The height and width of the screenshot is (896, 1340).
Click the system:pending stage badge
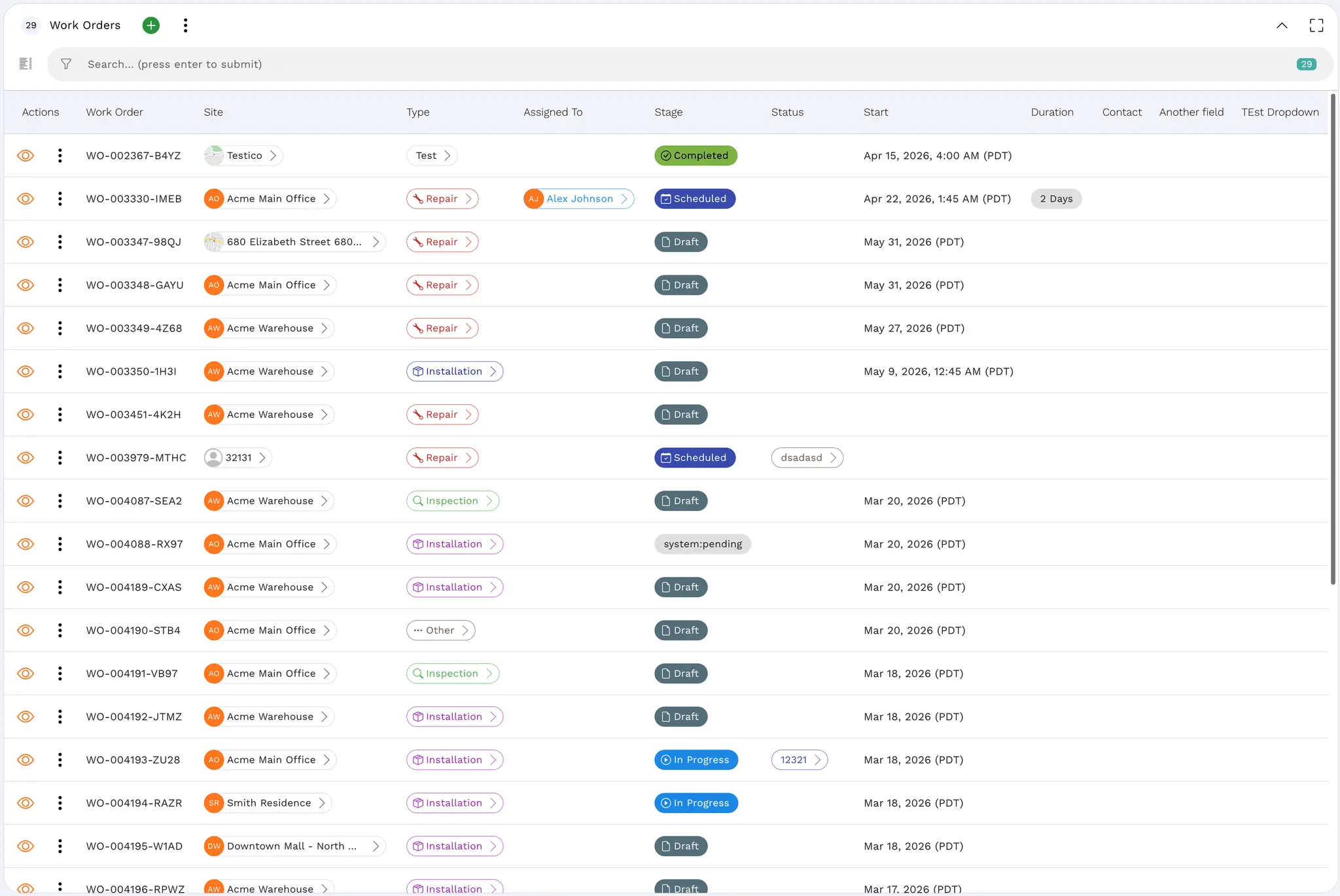(703, 544)
